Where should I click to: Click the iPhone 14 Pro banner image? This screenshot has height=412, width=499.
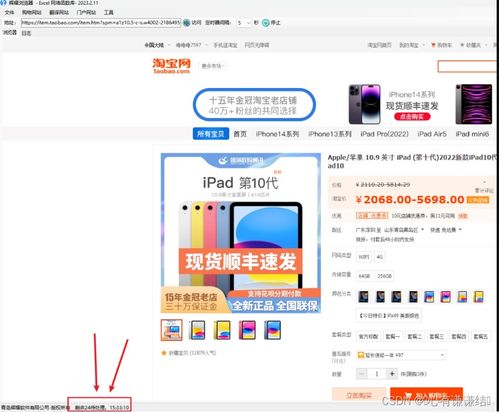pos(364,104)
